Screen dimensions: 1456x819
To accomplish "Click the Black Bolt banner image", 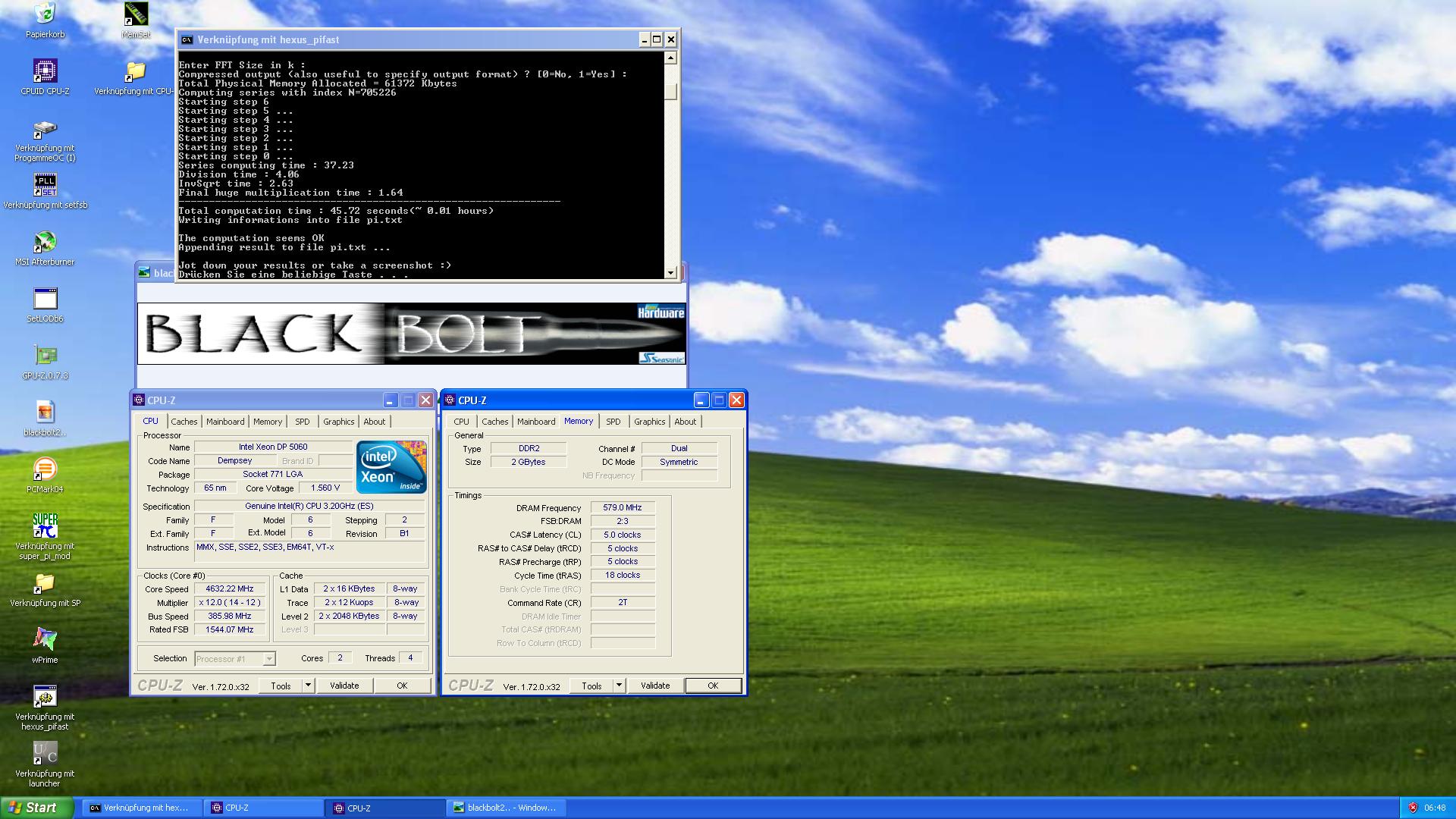I will pos(411,334).
